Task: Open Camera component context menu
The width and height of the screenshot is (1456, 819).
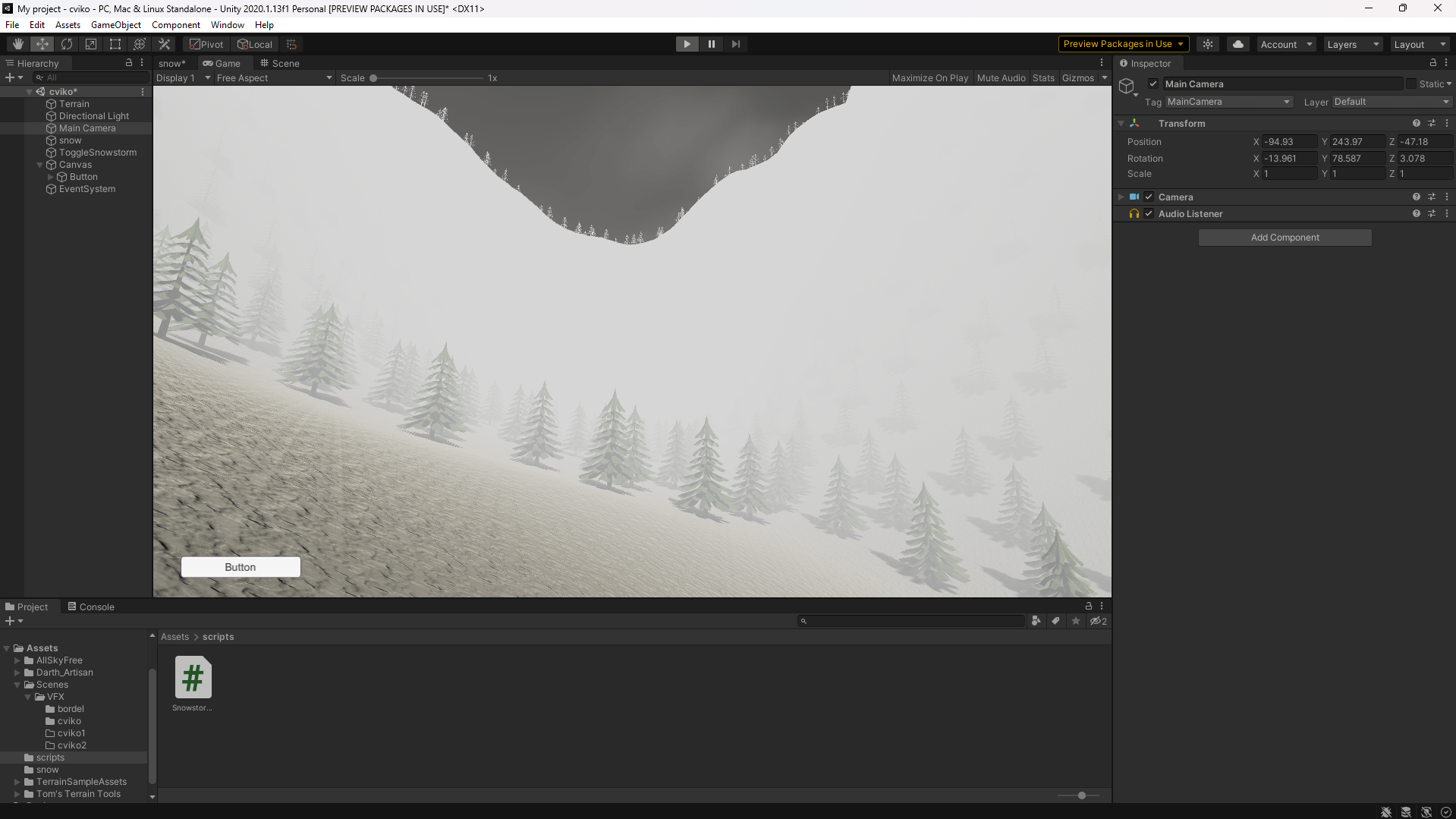Action: (1446, 197)
